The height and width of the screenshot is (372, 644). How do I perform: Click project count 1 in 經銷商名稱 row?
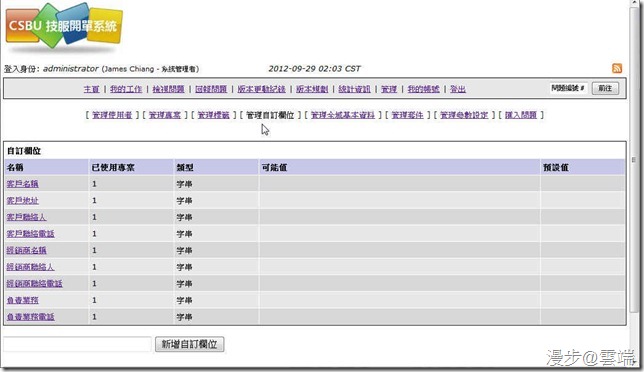tap(94, 250)
